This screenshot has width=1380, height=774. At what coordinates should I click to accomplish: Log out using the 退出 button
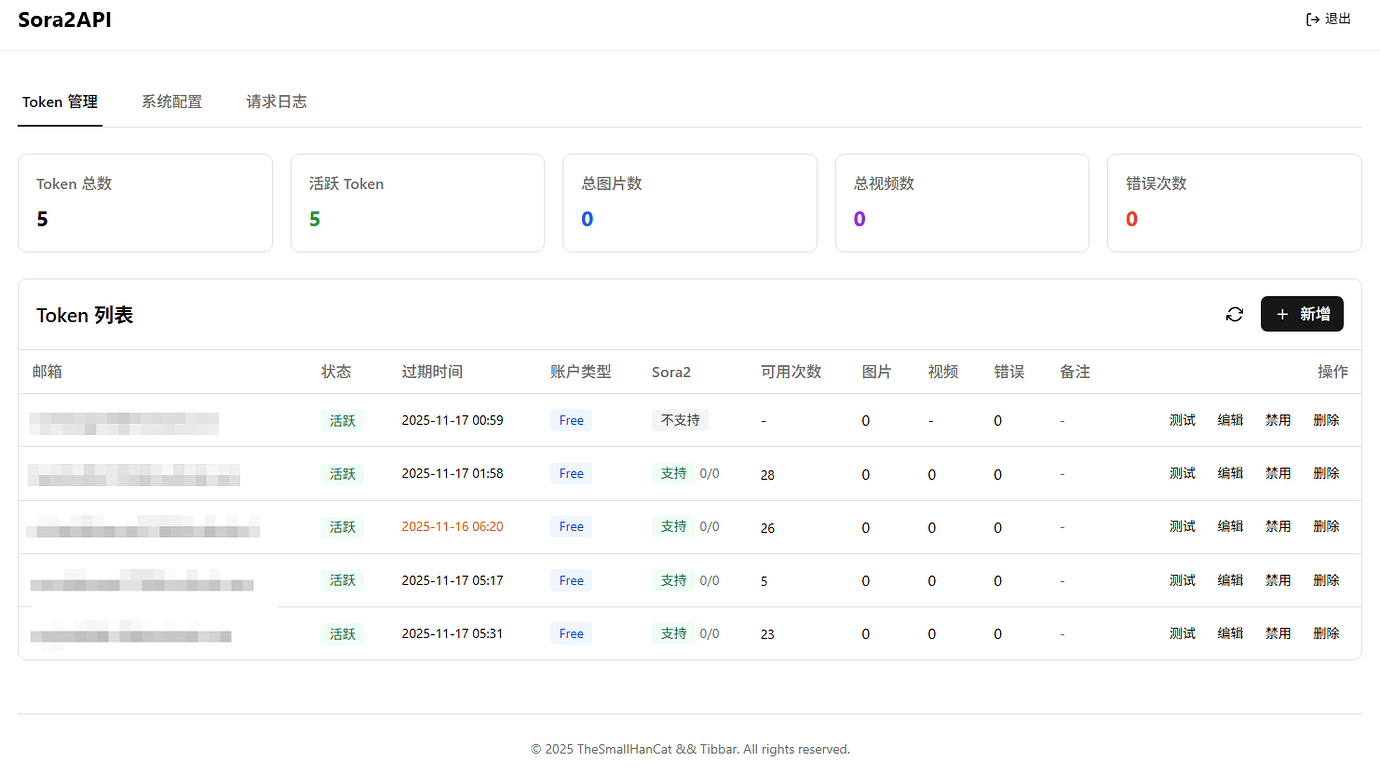click(1328, 19)
